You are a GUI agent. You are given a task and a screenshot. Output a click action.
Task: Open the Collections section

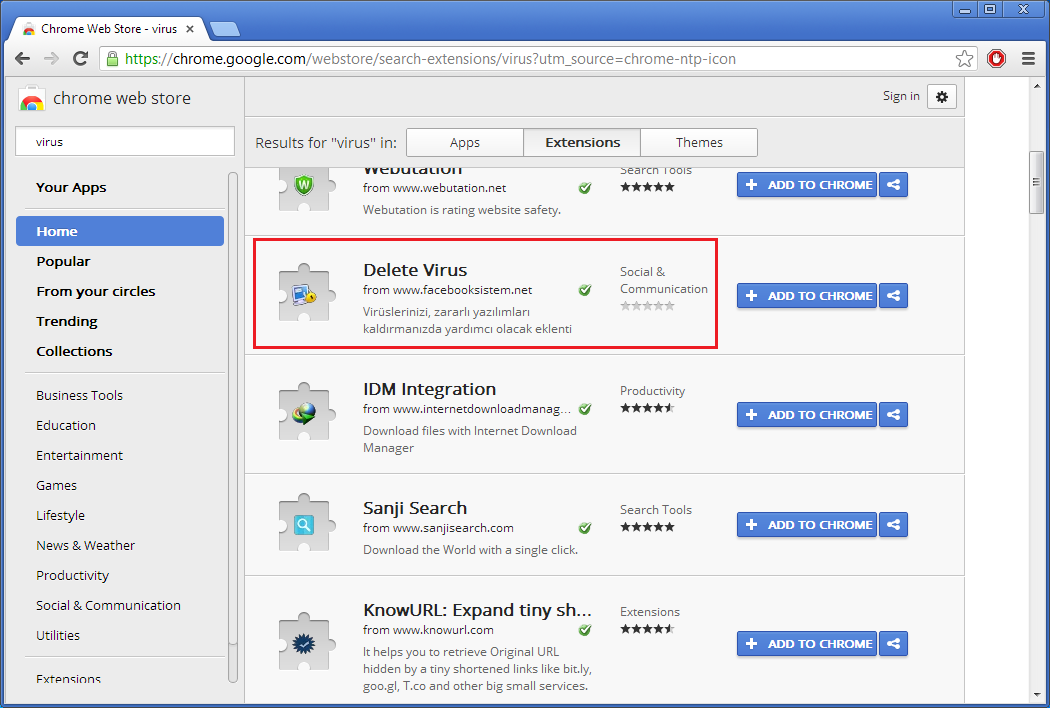74,351
